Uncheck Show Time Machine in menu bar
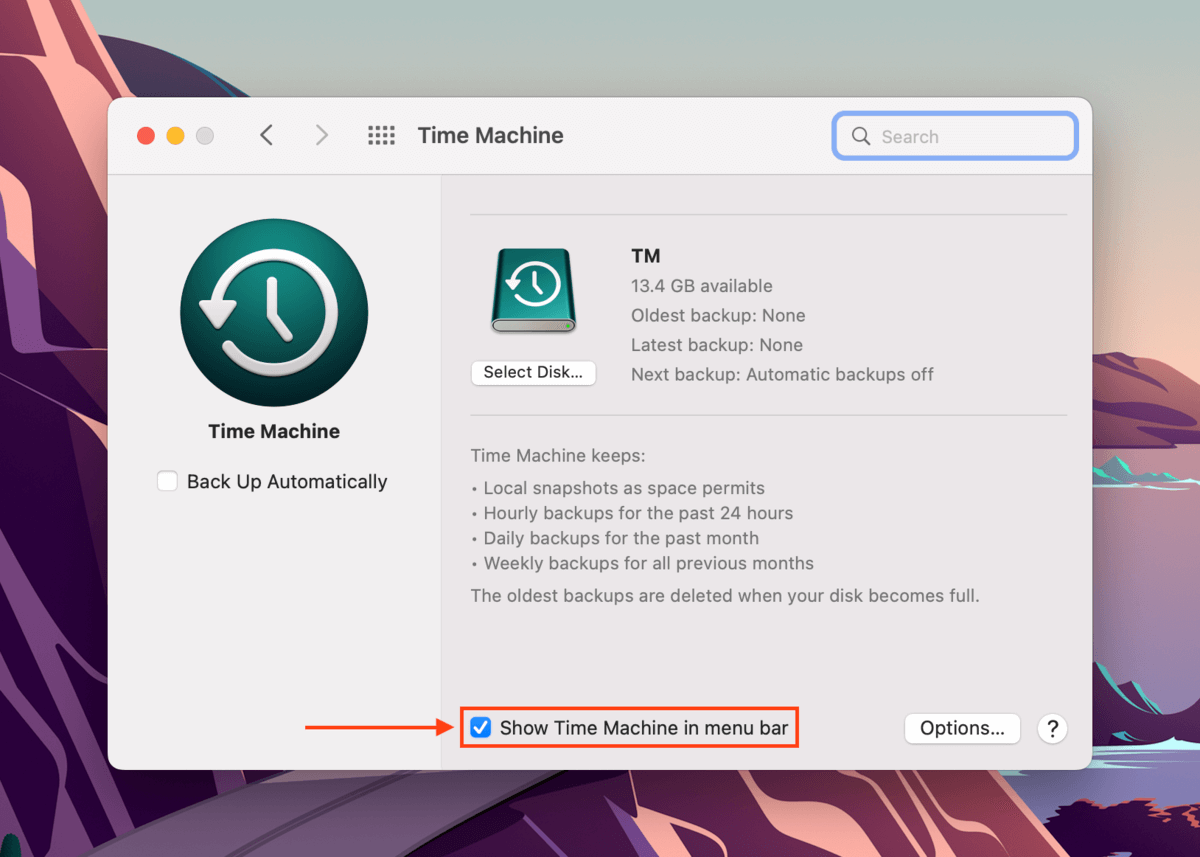 (481, 727)
